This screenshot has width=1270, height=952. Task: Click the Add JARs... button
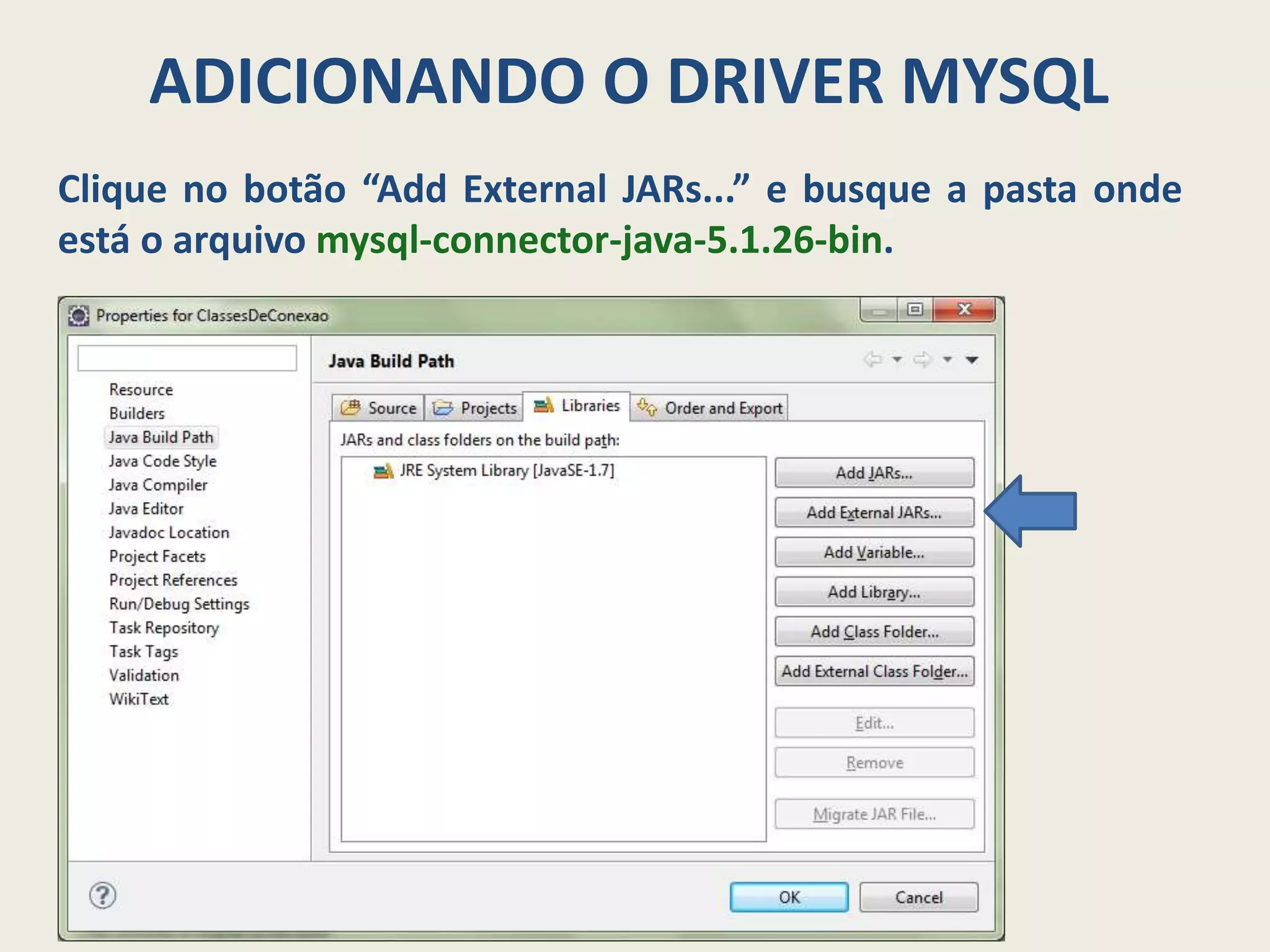pyautogui.click(x=874, y=473)
